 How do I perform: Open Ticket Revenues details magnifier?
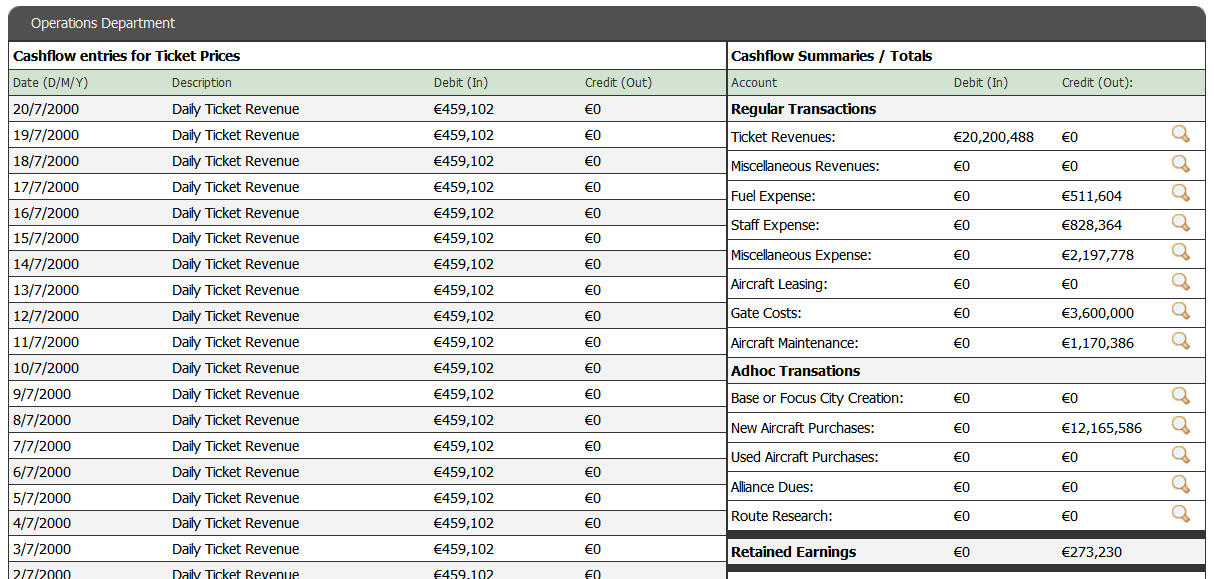pos(1180,134)
